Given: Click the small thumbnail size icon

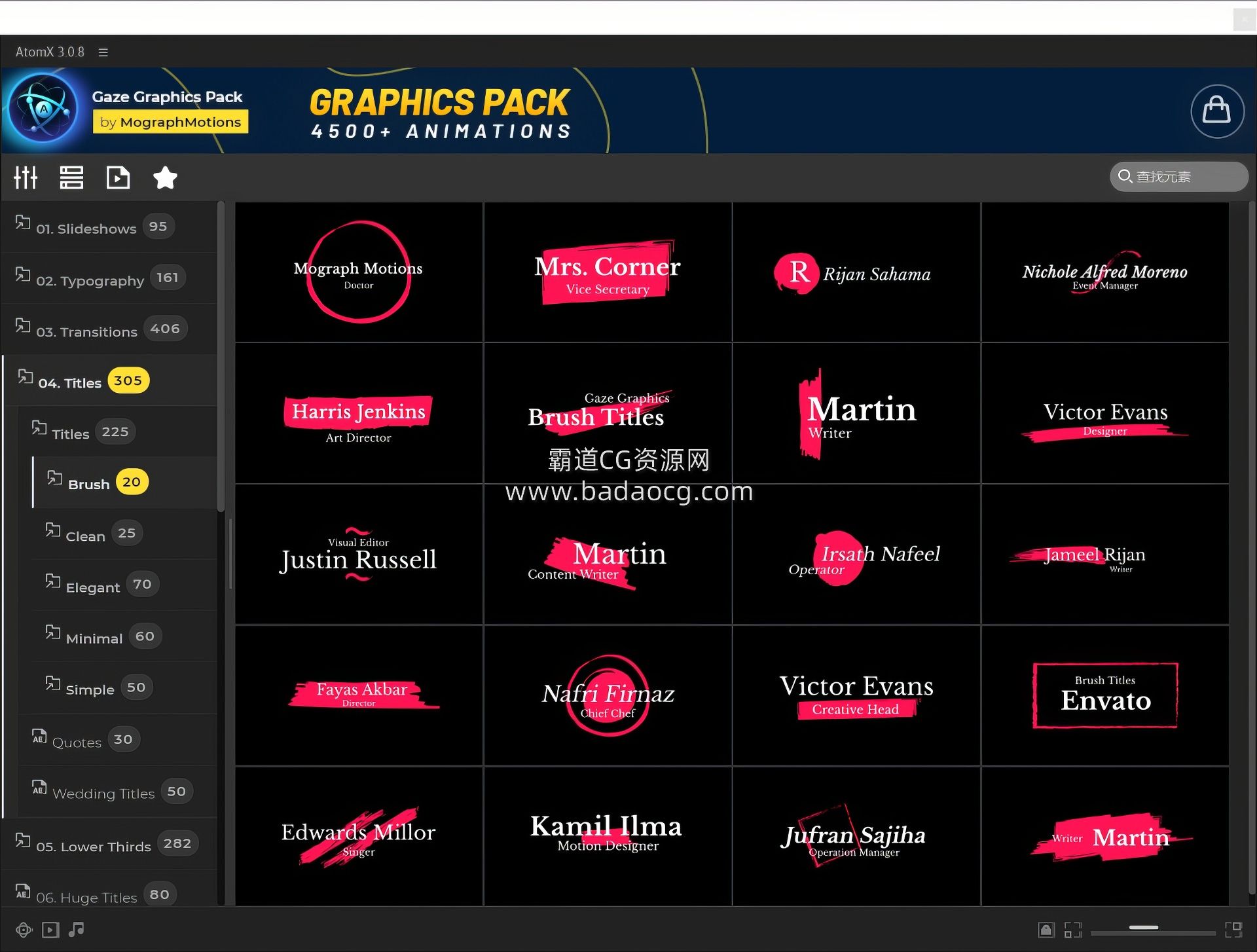Looking at the screenshot, I should [1072, 930].
